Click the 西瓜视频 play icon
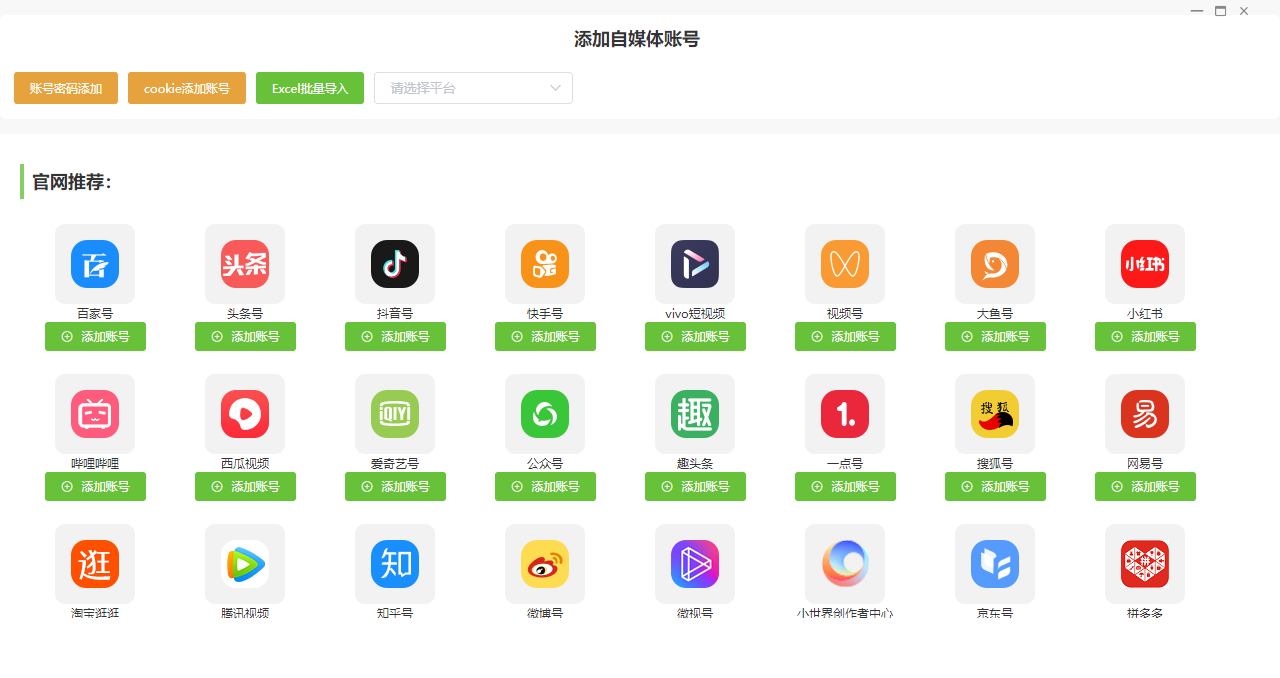This screenshot has width=1280, height=678. tap(245, 414)
